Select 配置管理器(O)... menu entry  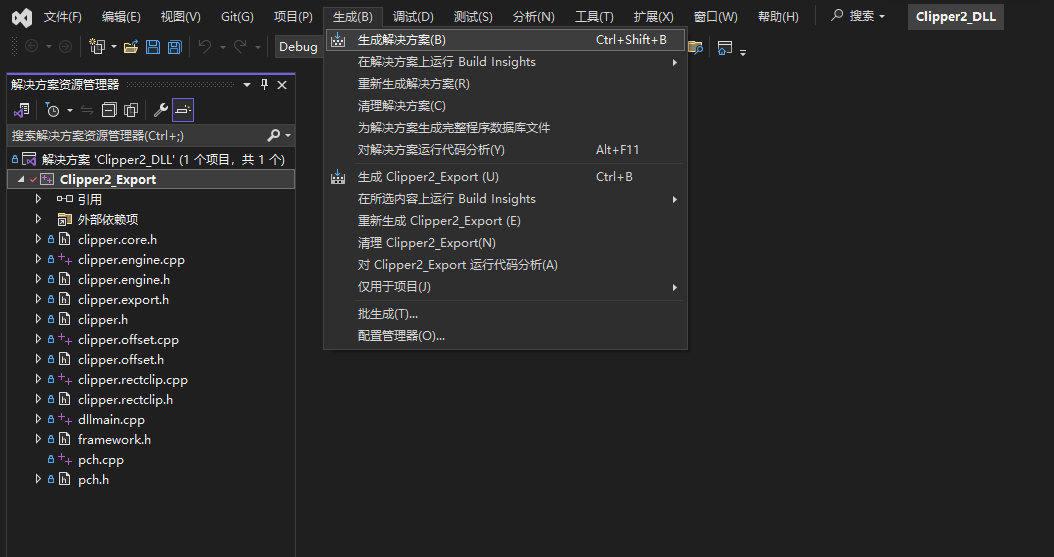[505, 336]
